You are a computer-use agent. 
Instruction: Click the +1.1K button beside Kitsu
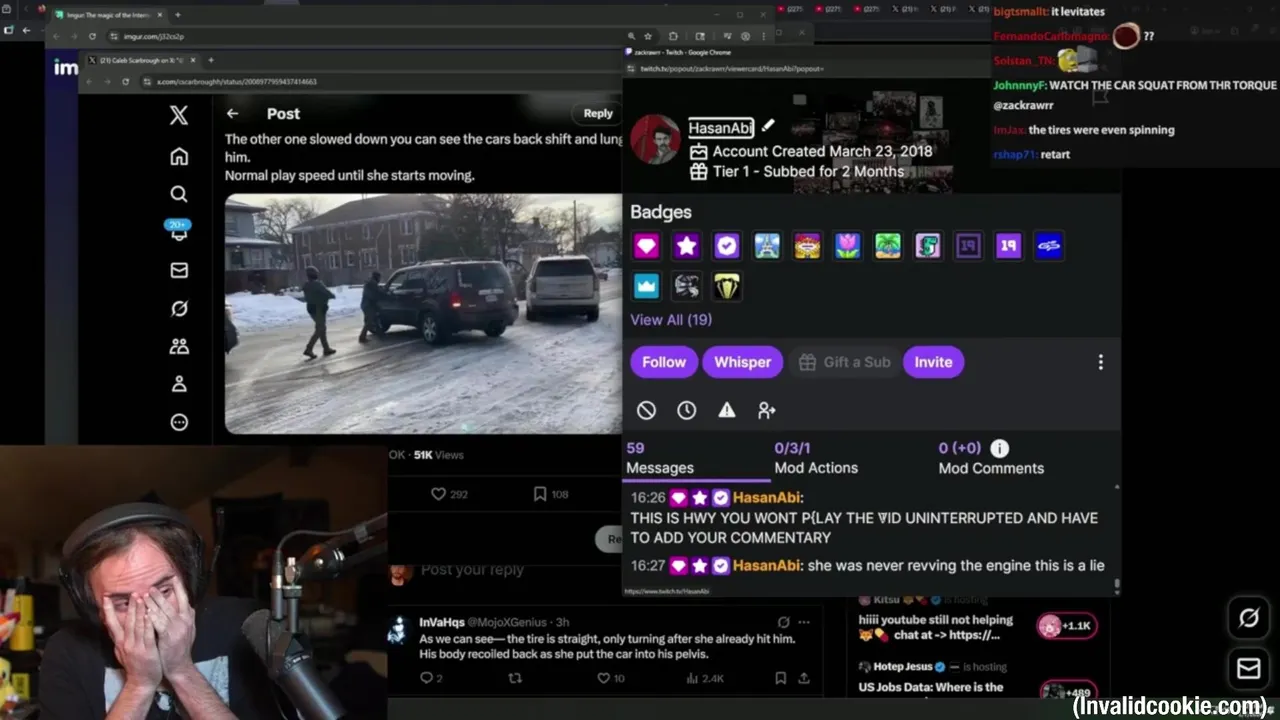[1067, 626]
